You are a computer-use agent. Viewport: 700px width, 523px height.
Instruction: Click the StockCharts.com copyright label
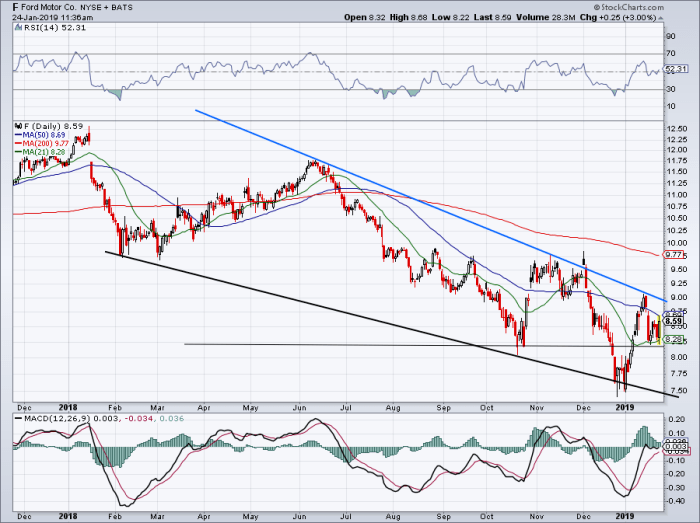point(629,7)
